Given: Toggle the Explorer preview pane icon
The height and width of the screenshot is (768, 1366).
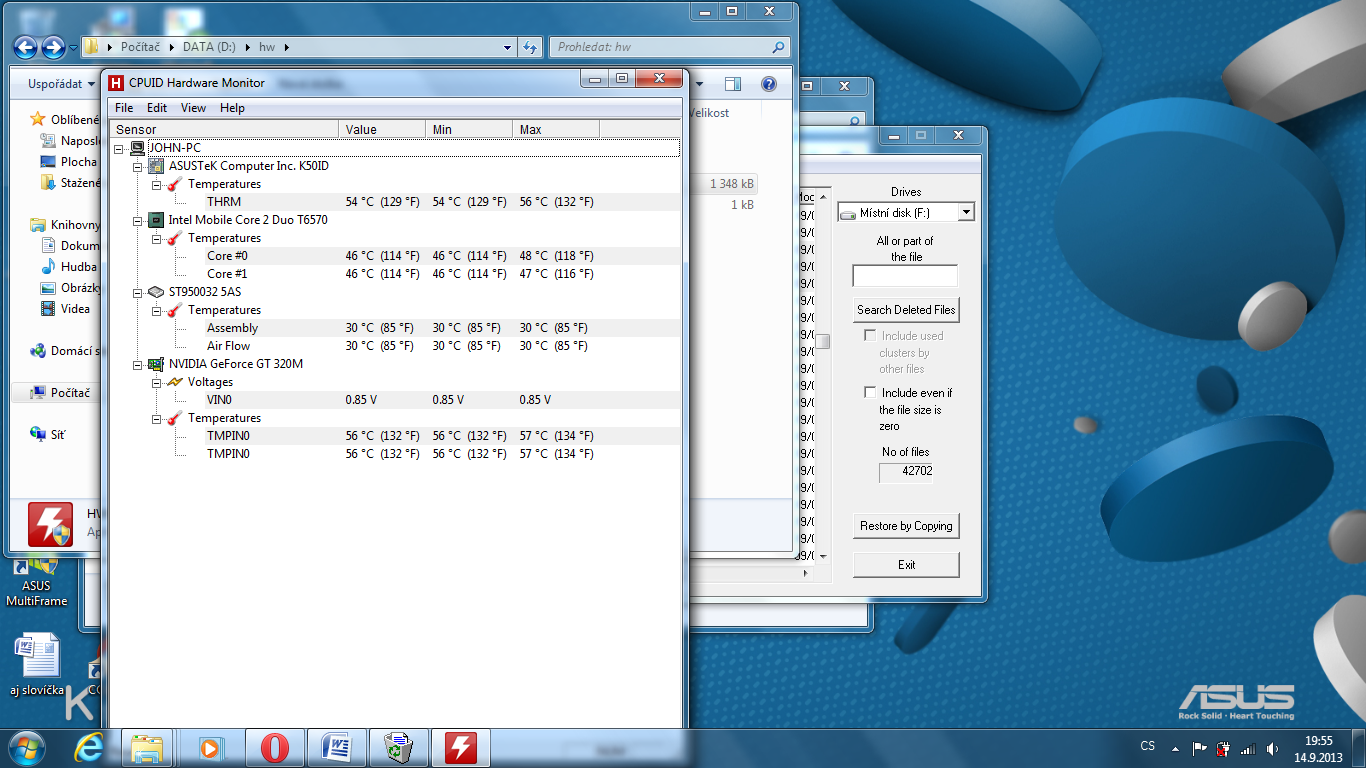Looking at the screenshot, I should 733,85.
